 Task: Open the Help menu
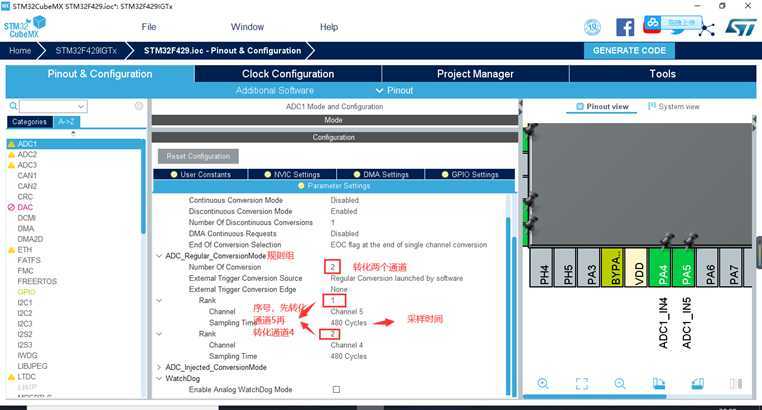point(329,27)
